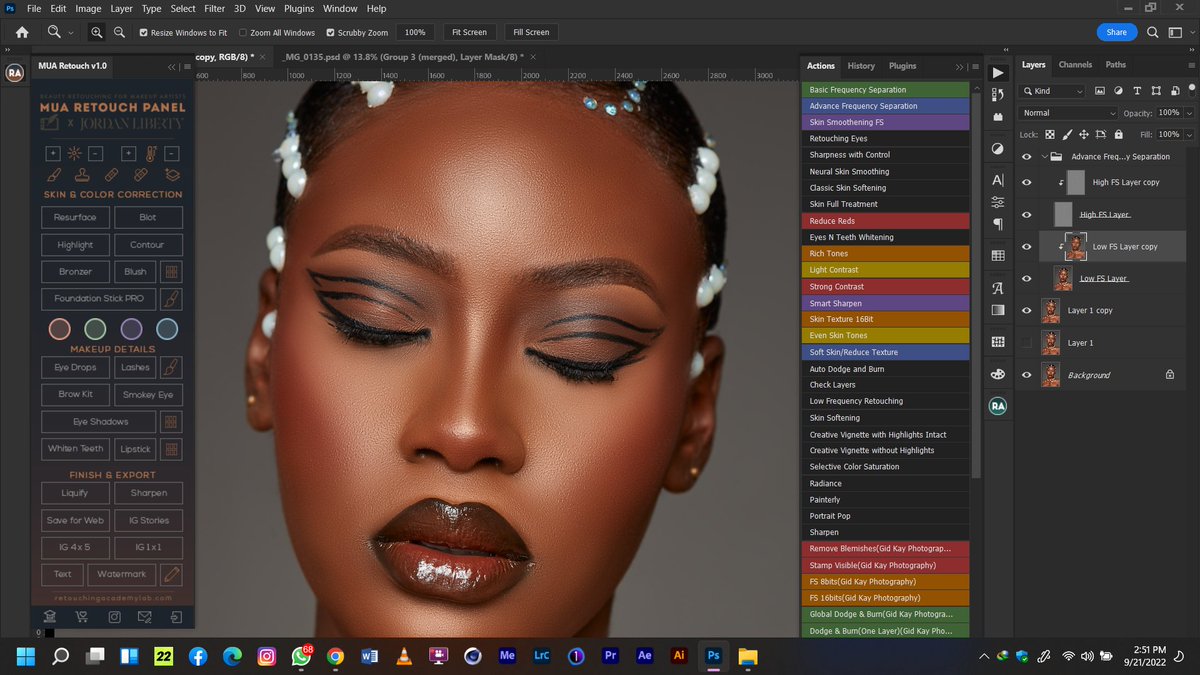
Task: Open the Gradients panel icon
Action: [997, 310]
